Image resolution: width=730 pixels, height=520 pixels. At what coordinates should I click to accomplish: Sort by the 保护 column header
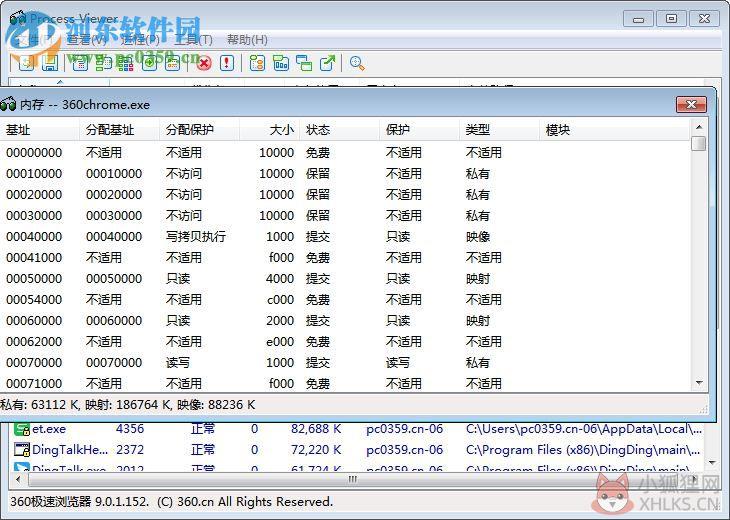[420, 130]
